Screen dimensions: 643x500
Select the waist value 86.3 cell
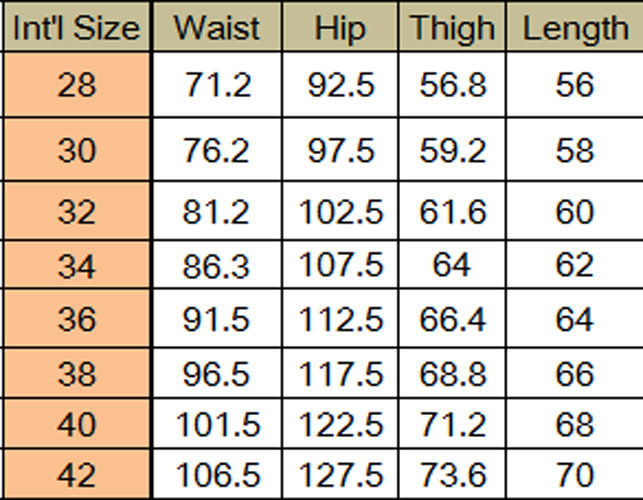tap(217, 265)
